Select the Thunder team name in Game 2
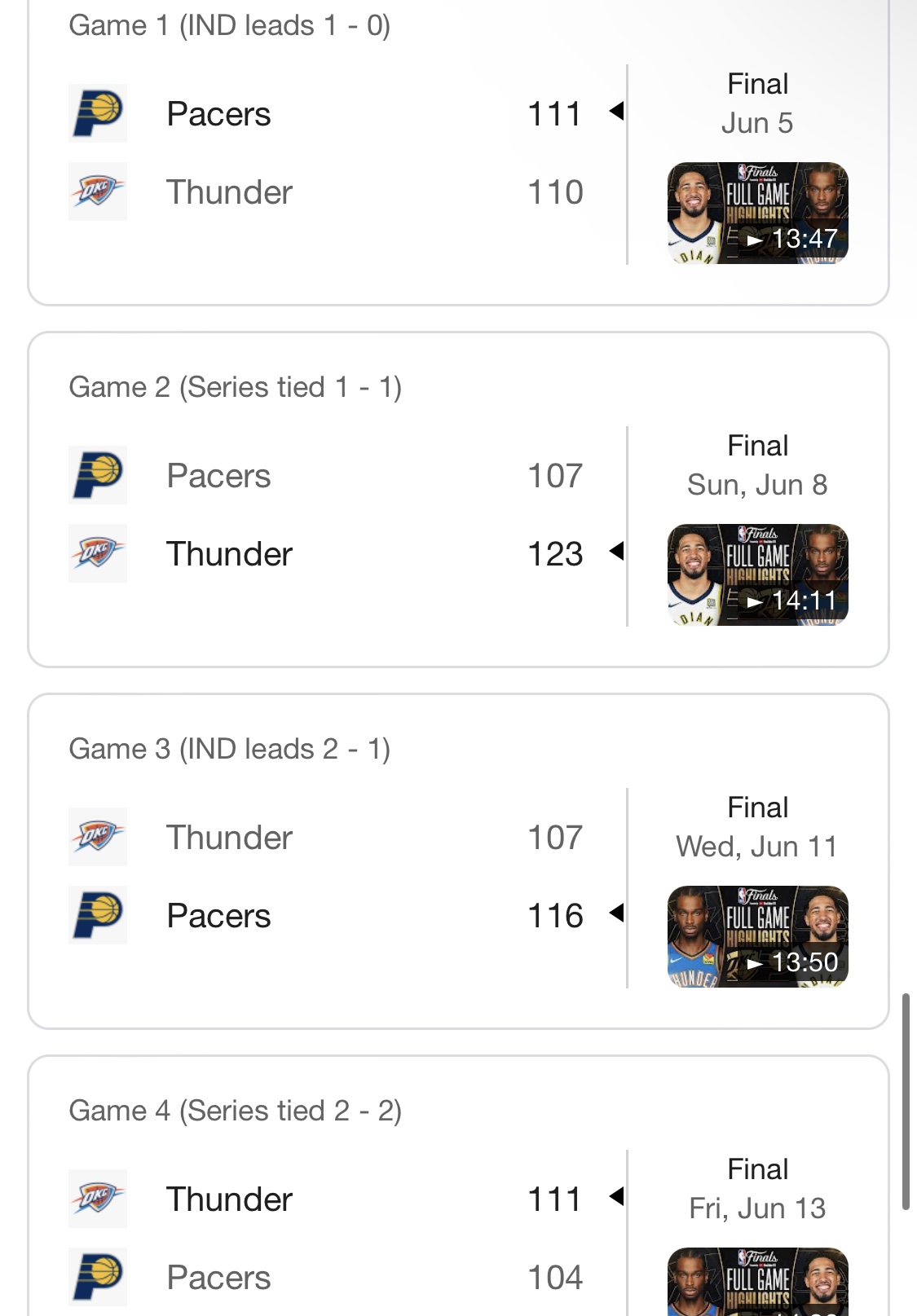917x1316 pixels. [229, 554]
